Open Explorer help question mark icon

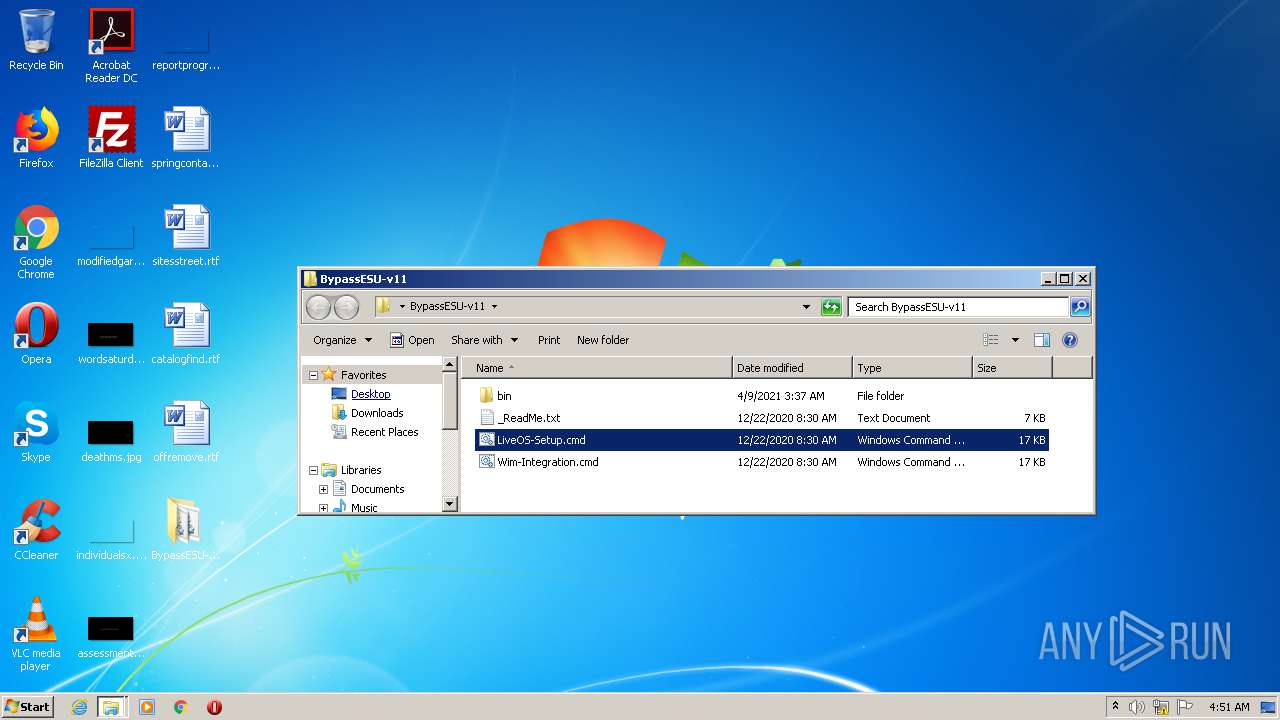(x=1069, y=340)
